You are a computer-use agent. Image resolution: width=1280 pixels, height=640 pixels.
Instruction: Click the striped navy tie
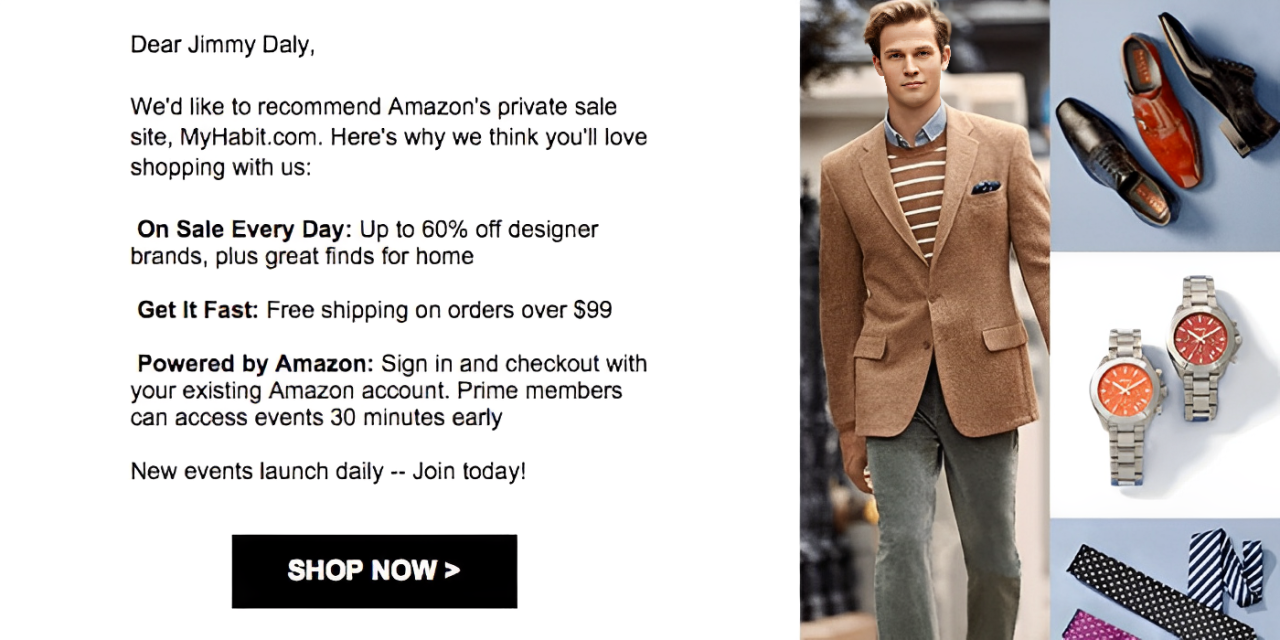coord(1225,567)
